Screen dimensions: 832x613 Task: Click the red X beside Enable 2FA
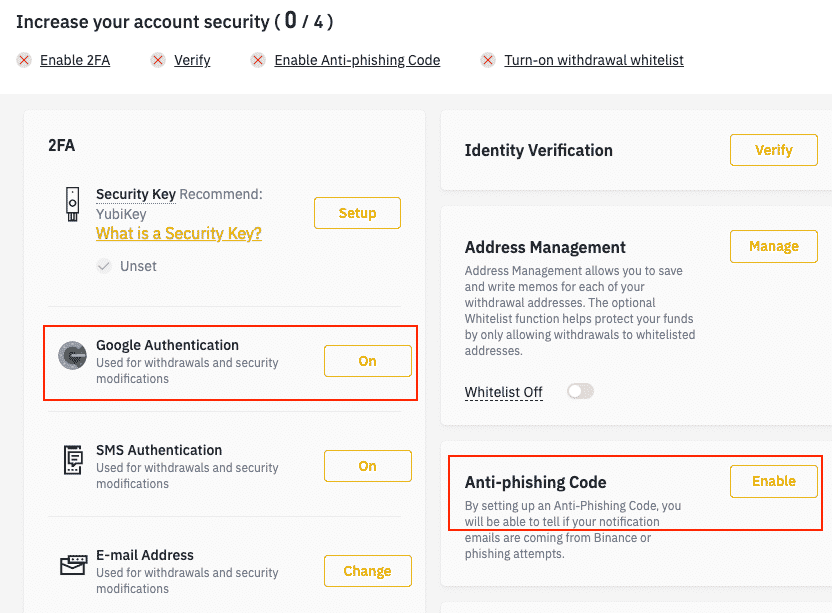(24, 61)
